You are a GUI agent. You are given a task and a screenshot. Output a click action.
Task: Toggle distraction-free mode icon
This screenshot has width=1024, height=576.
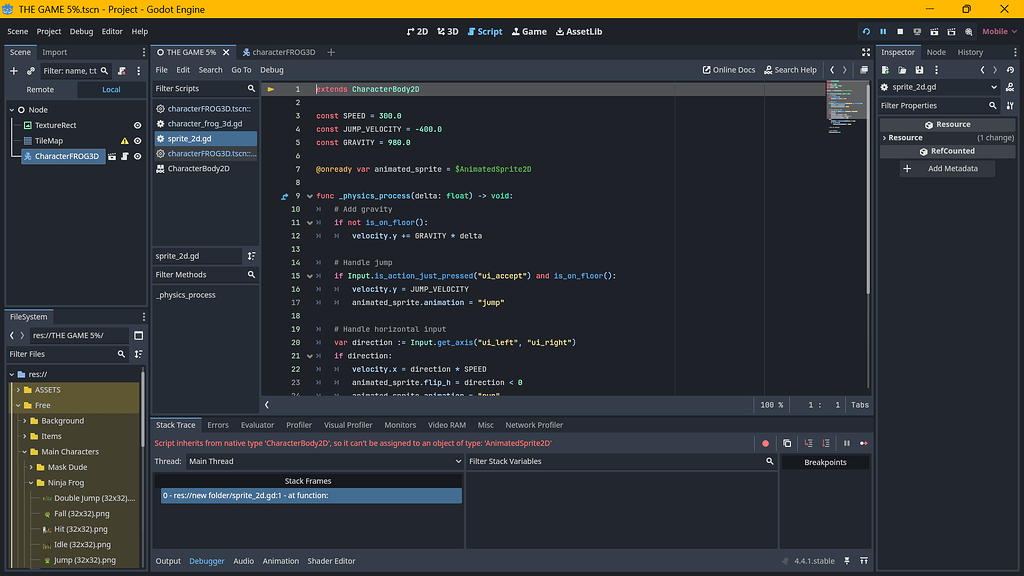(866, 52)
